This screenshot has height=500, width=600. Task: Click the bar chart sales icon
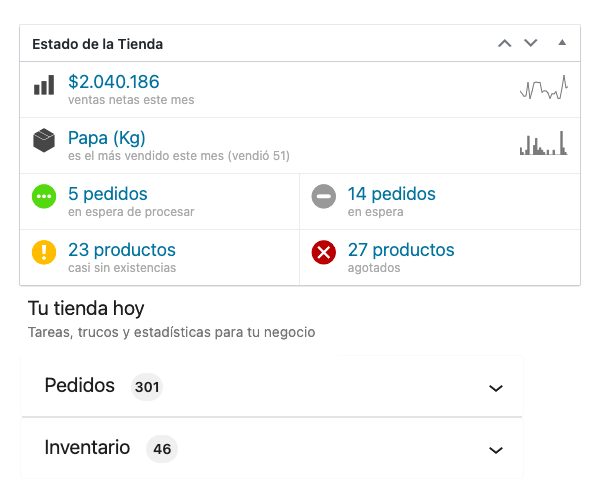[x=43, y=86]
